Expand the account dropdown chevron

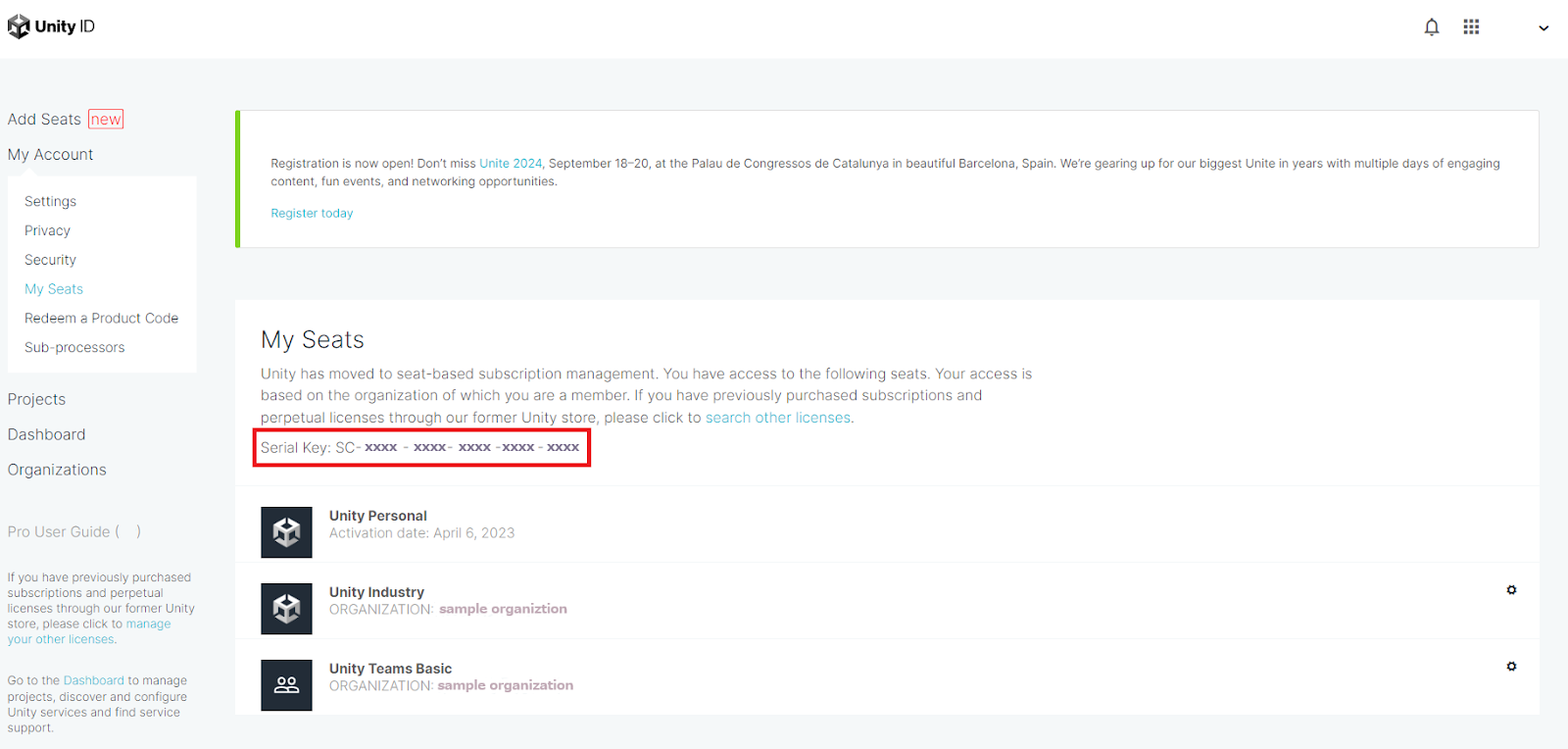point(1543,28)
